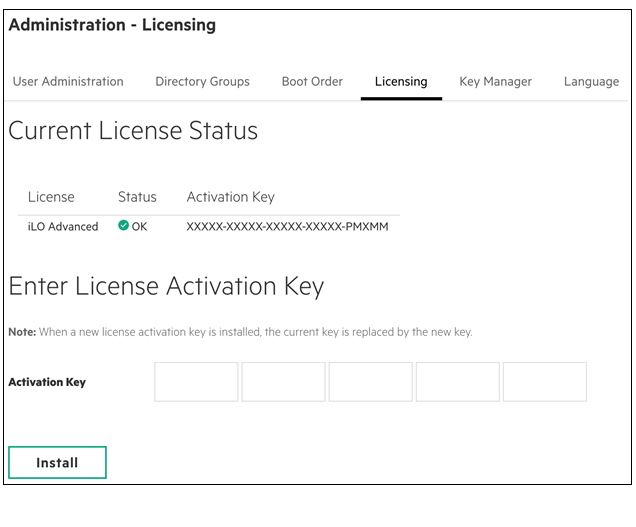Screen dimensions: 636x527
Task: Switch to the Directory Groups tab
Action: tap(202, 82)
